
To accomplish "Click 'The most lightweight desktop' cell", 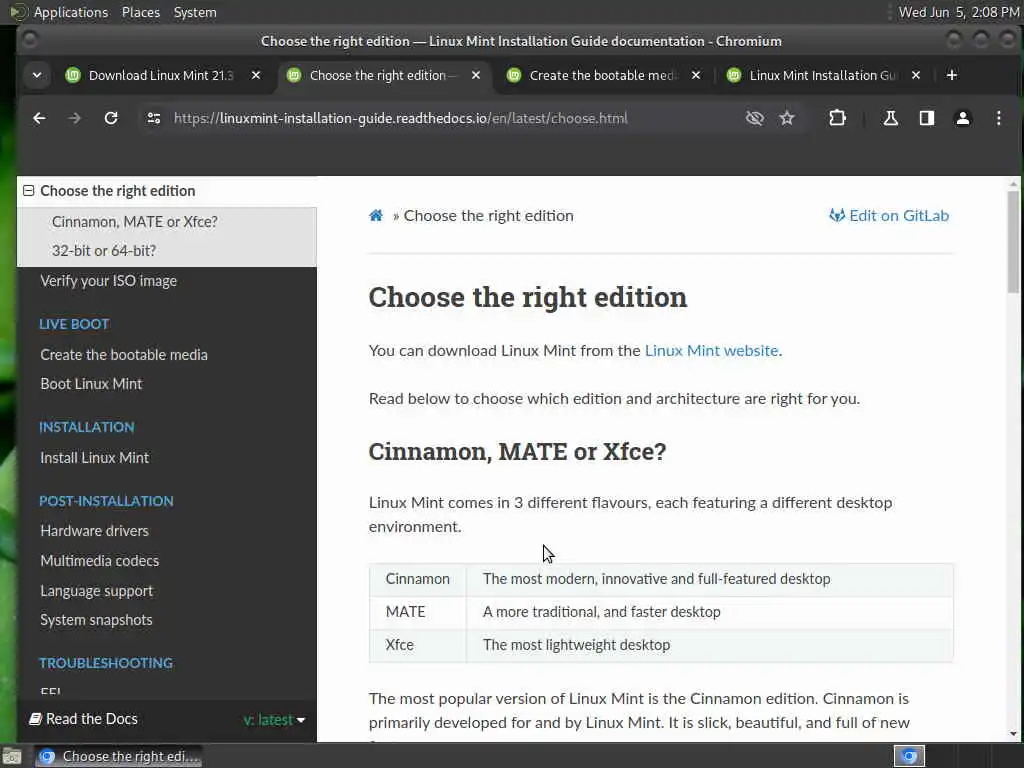I will [710, 645].
